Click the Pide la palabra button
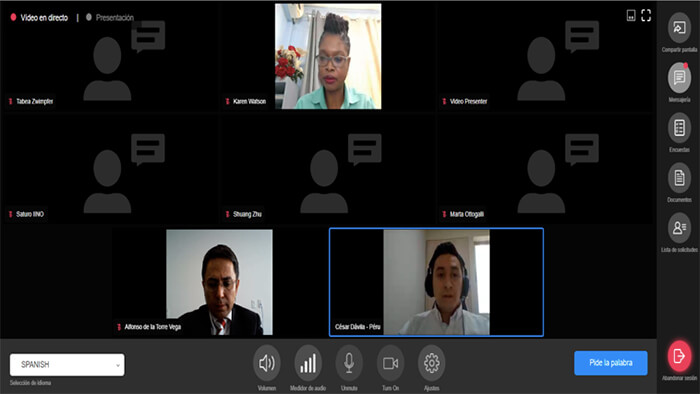 [611, 363]
